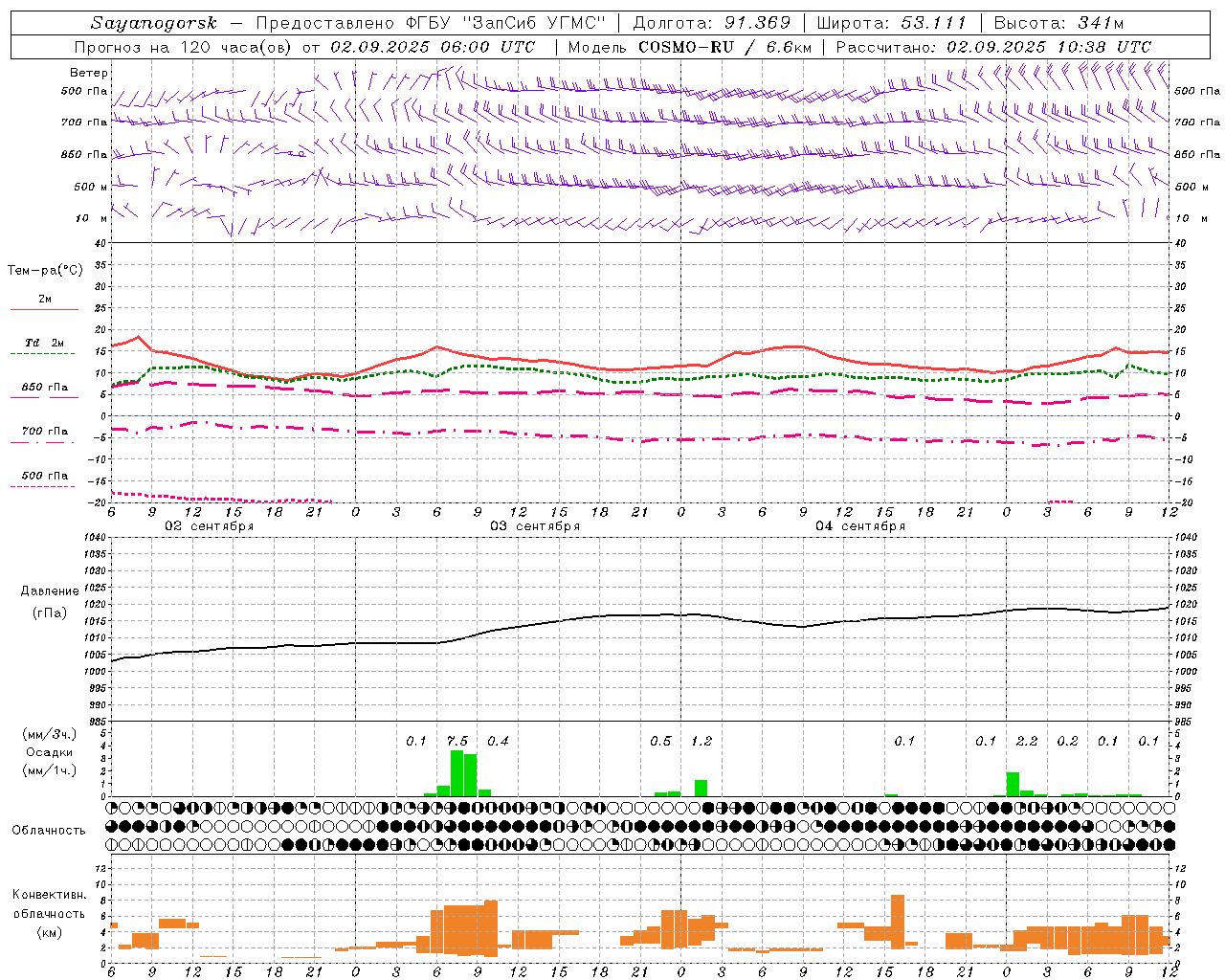Select the "Прогноз на 120 часа(ов)" forecast text

[x=184, y=47]
